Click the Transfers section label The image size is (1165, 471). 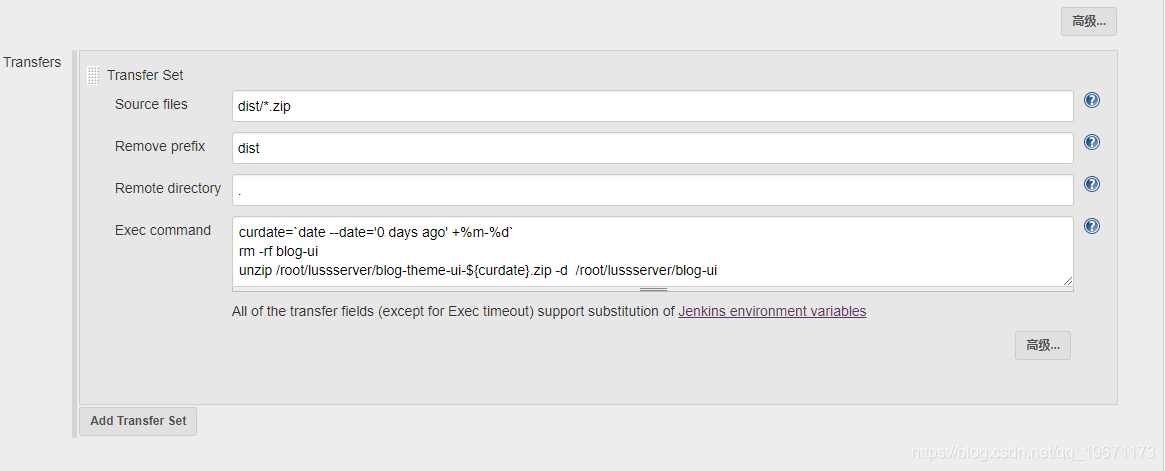point(32,62)
